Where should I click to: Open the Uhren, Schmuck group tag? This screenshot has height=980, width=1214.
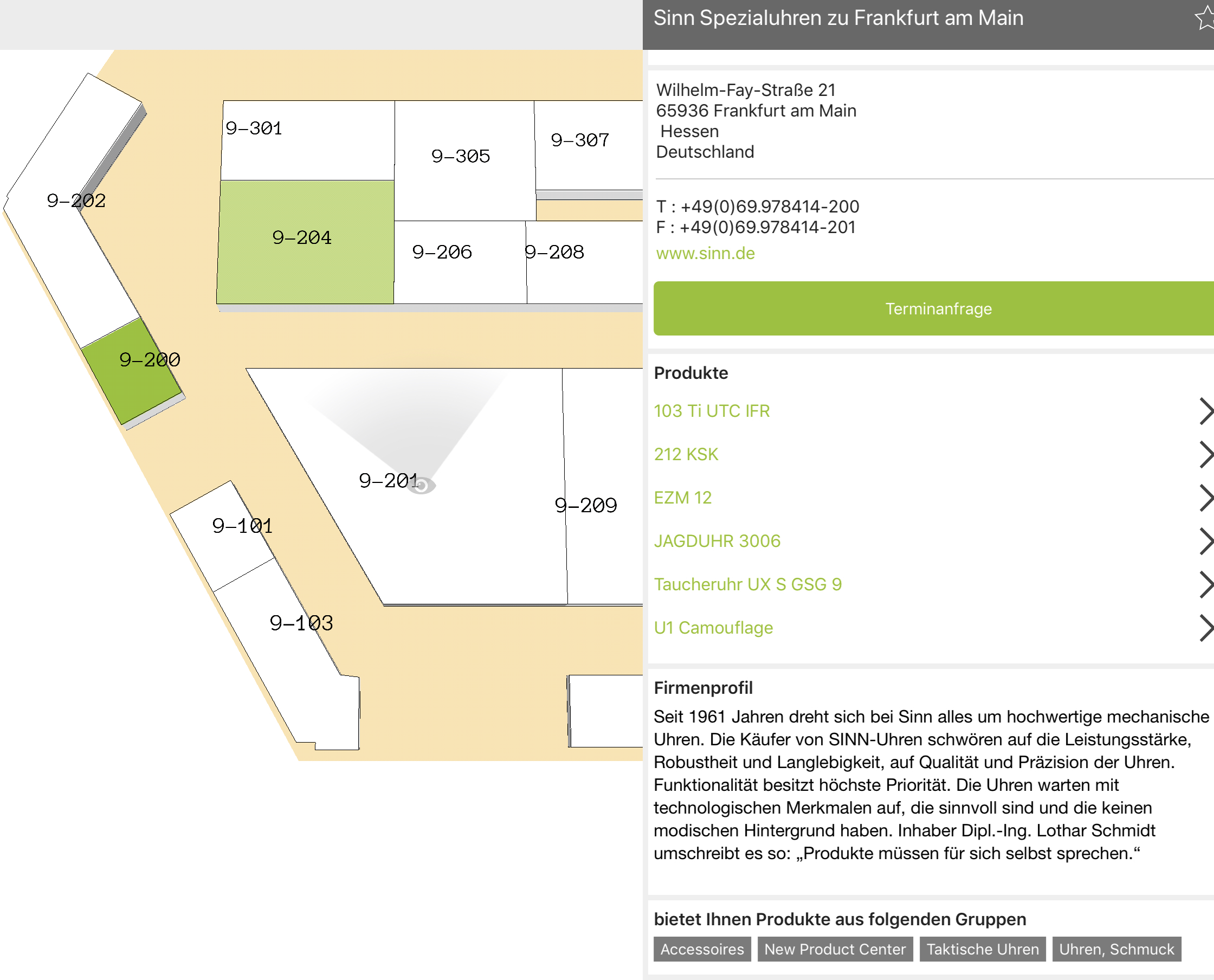(1116, 949)
